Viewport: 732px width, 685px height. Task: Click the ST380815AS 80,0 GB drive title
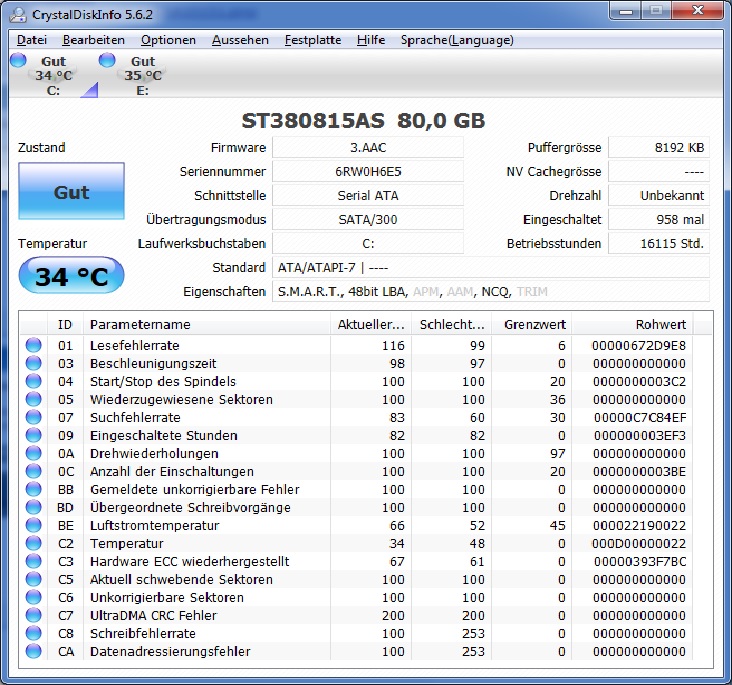pyautogui.click(x=363, y=121)
